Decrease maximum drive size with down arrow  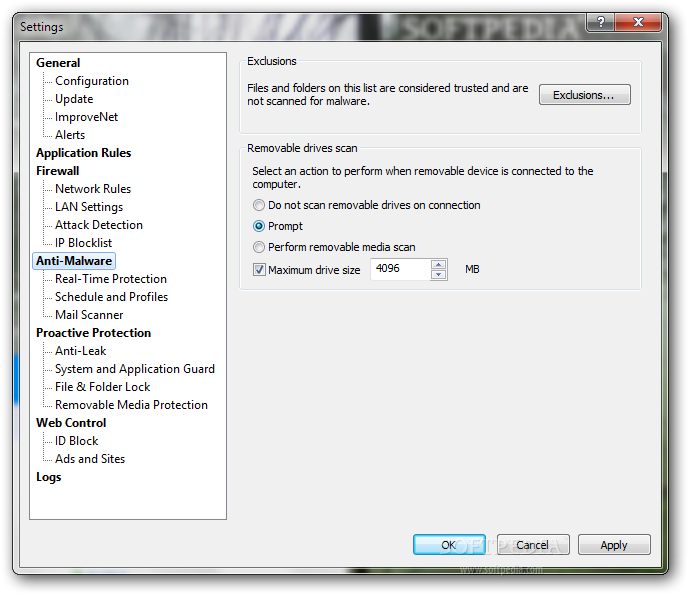[439, 275]
